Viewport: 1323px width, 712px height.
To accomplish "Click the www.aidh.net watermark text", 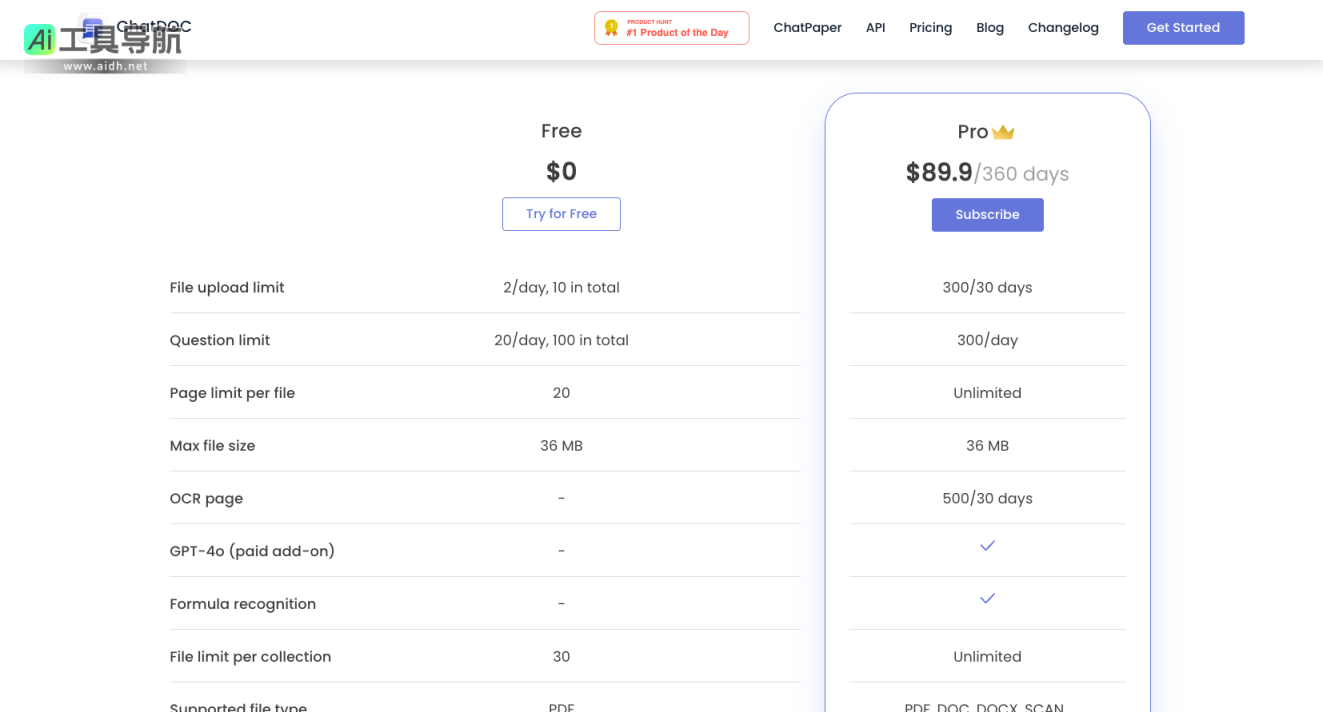I will tap(105, 66).
